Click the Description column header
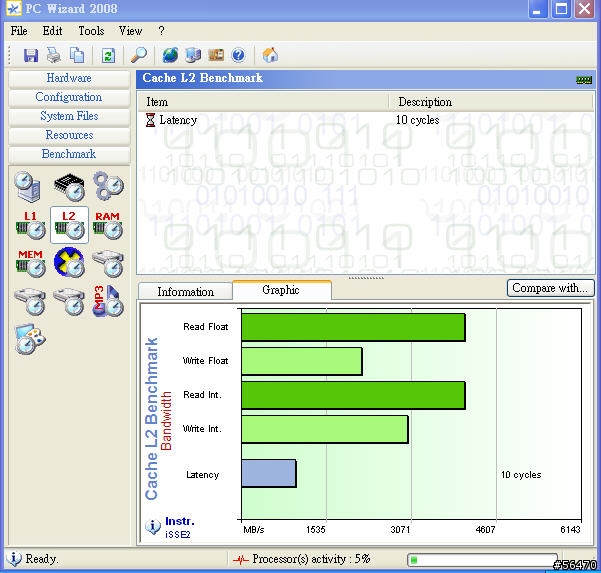Viewport: 601px width, 573px height. coord(491,102)
